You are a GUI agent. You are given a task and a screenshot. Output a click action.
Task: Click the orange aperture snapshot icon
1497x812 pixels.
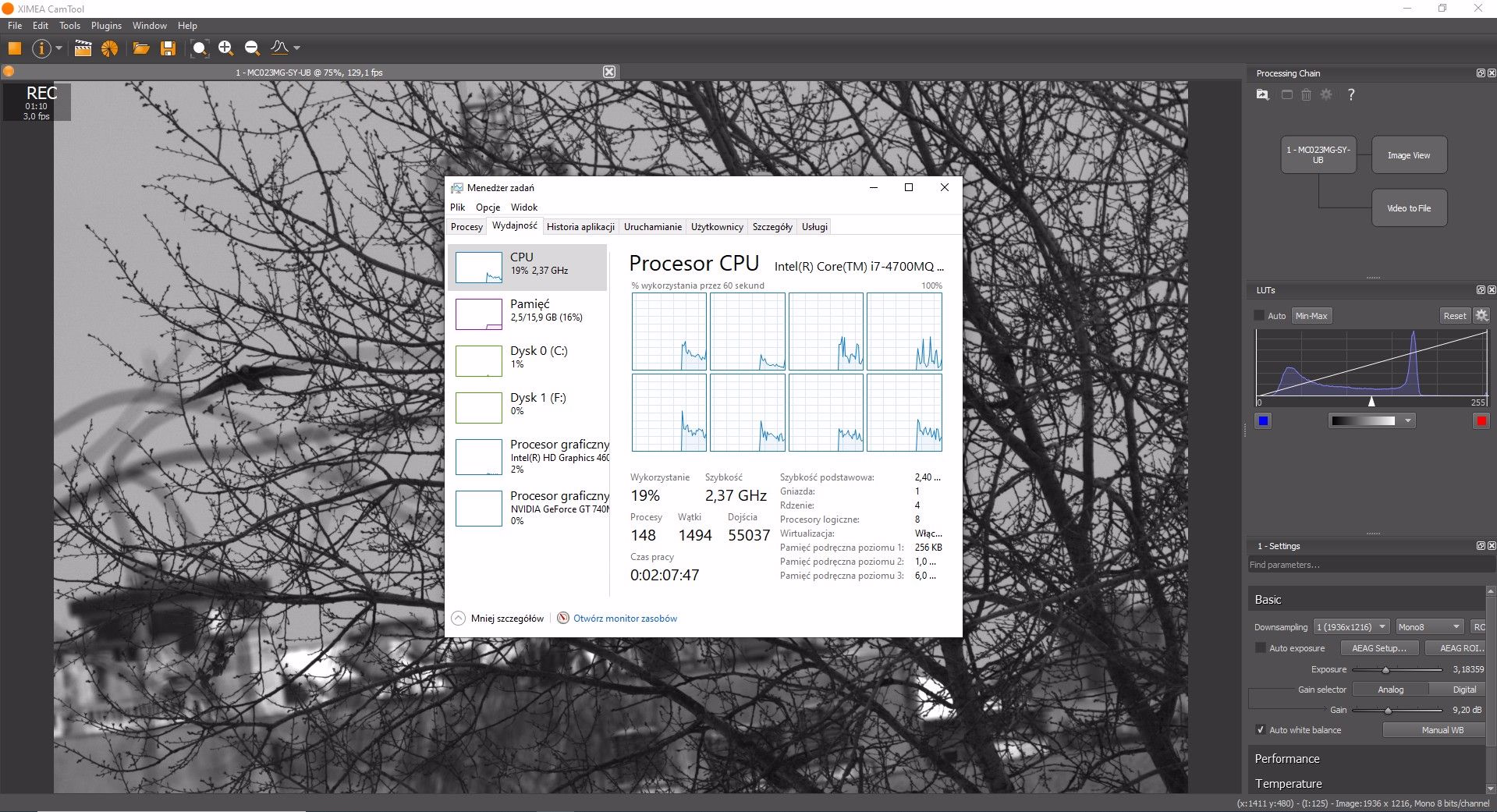(x=110, y=48)
